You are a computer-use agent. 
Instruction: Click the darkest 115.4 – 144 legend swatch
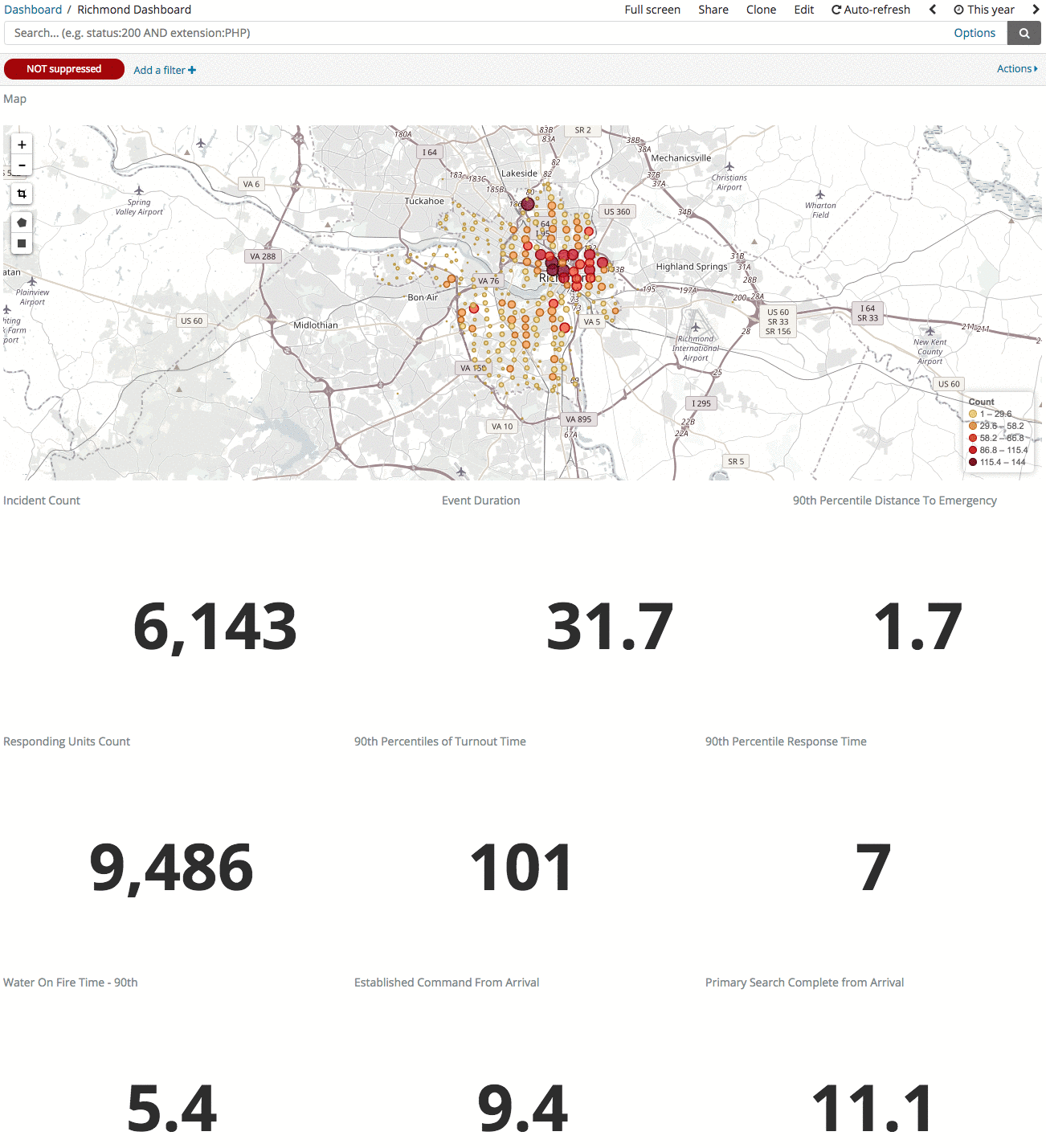pos(973,462)
